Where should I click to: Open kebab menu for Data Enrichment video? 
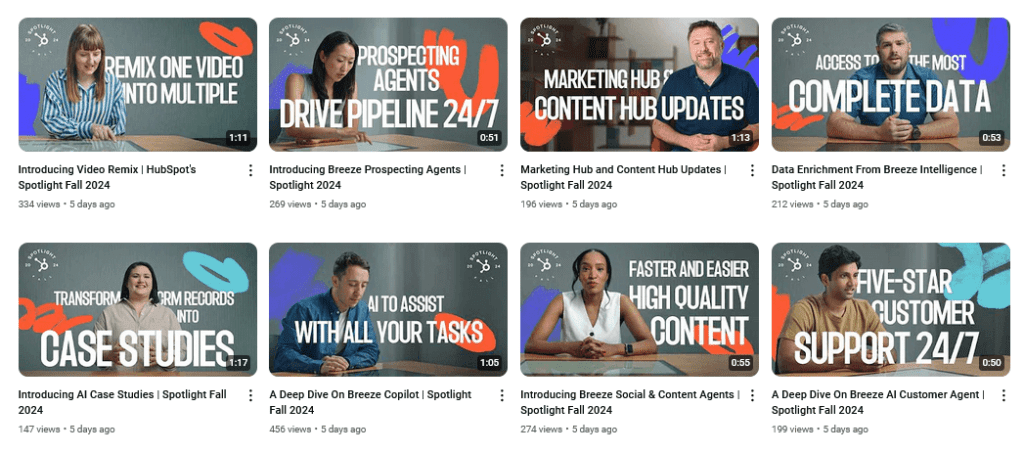(x=1004, y=170)
